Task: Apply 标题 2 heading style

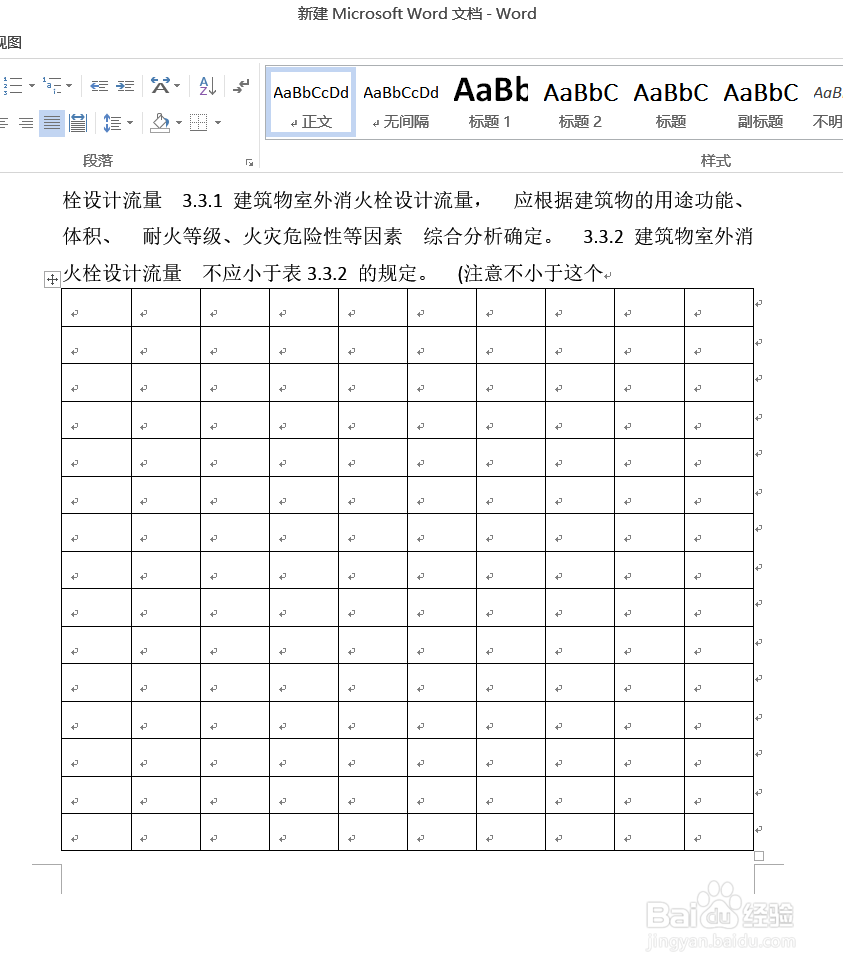Action: [580, 102]
